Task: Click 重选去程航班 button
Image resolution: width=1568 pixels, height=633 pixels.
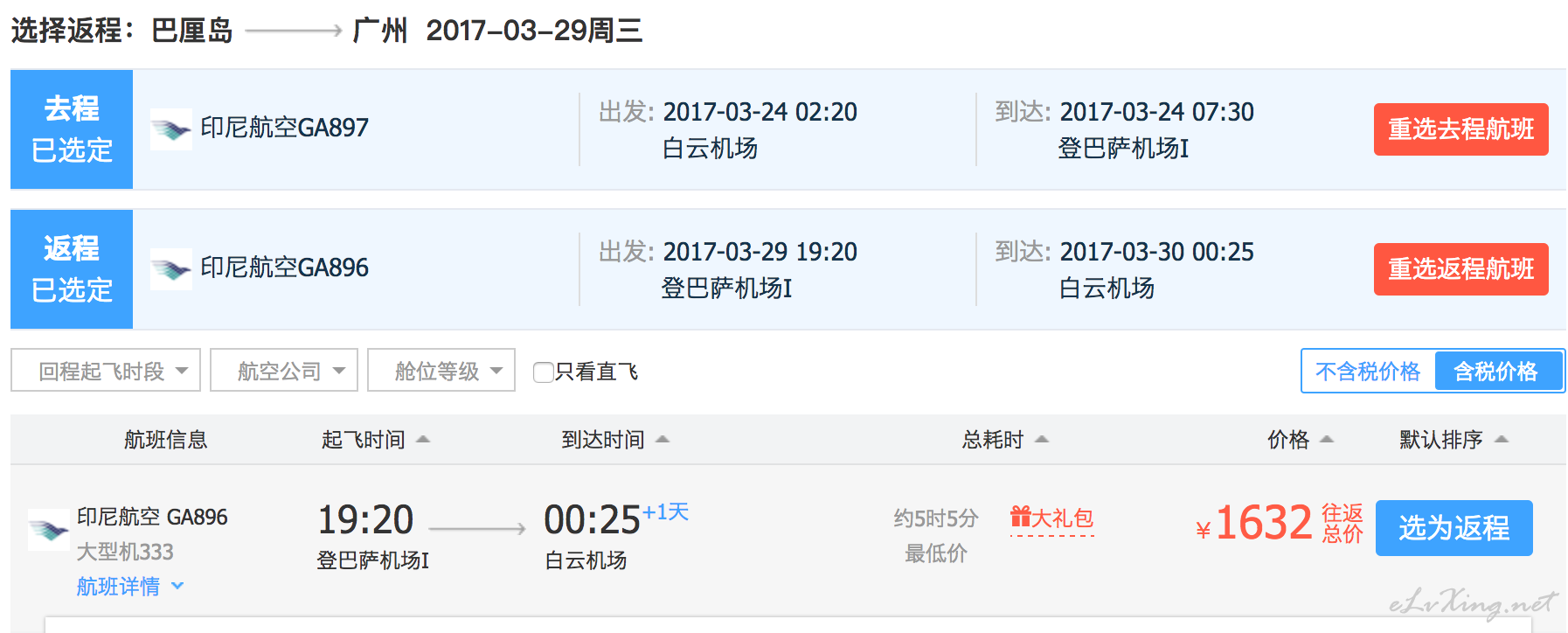Action: (x=1460, y=129)
